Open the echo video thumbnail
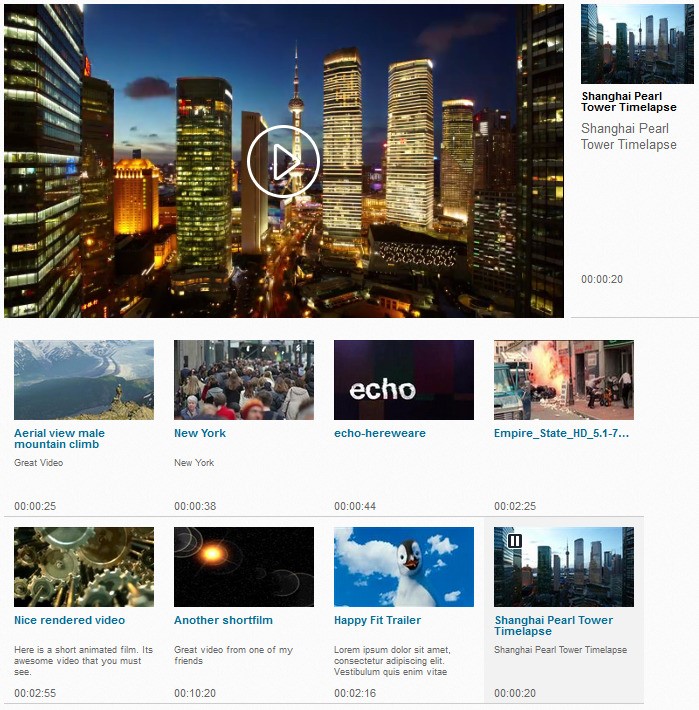Screen dimensions: 699x710 pyautogui.click(x=404, y=379)
